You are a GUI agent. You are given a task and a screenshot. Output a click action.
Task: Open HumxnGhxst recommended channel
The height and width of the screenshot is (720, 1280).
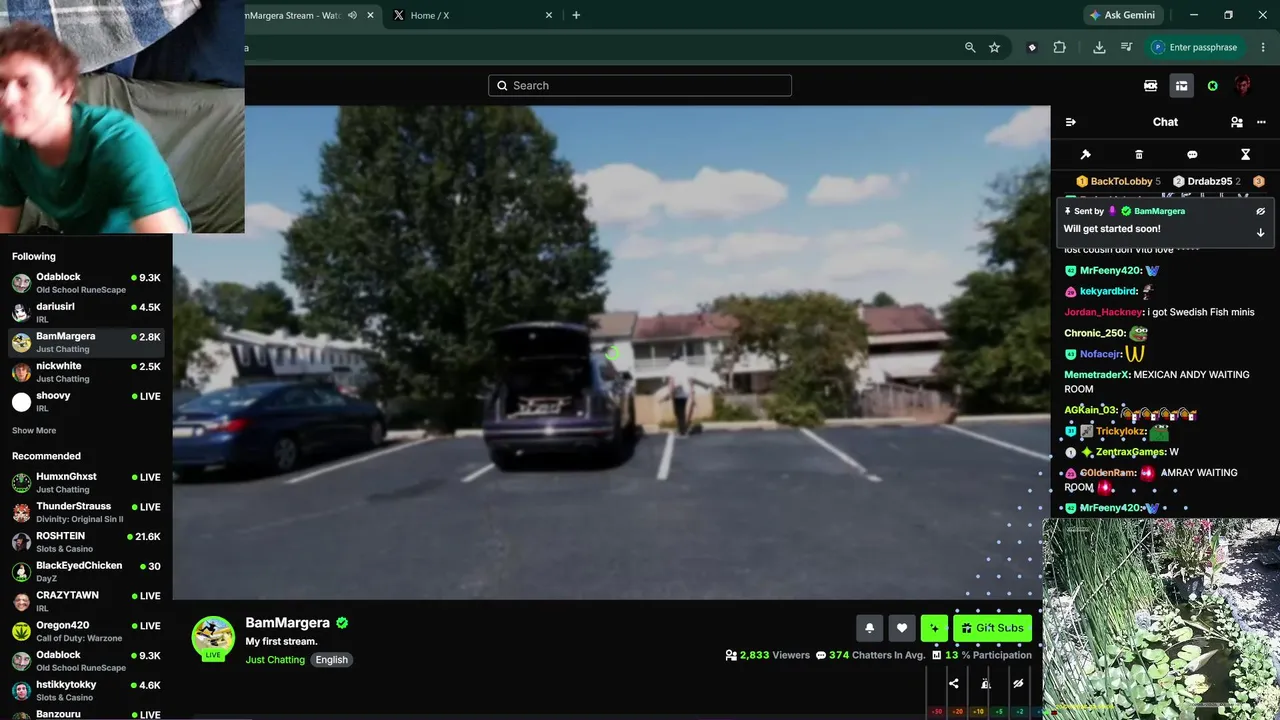(x=86, y=483)
